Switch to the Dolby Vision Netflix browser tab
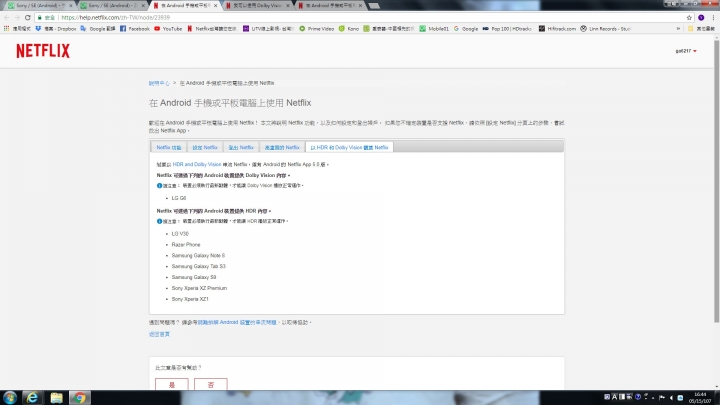Screen dimensions: 720x405 click(260, 6)
